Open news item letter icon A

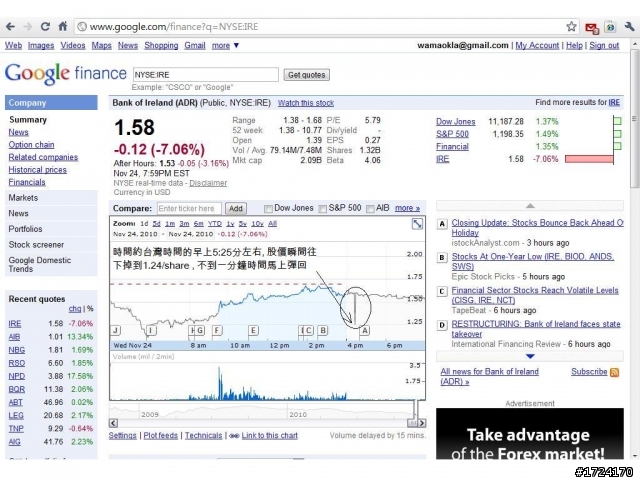coord(442,224)
